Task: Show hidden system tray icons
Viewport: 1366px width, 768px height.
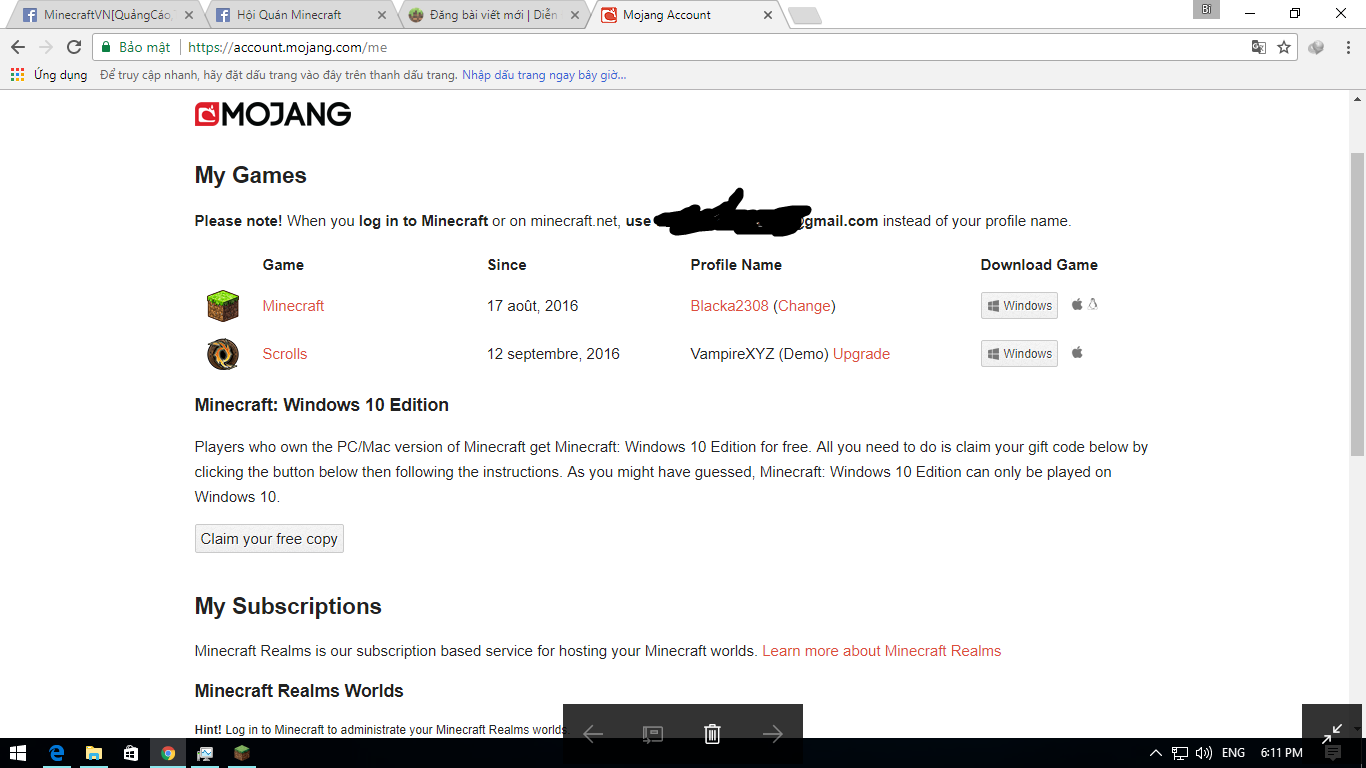Action: (x=1156, y=753)
